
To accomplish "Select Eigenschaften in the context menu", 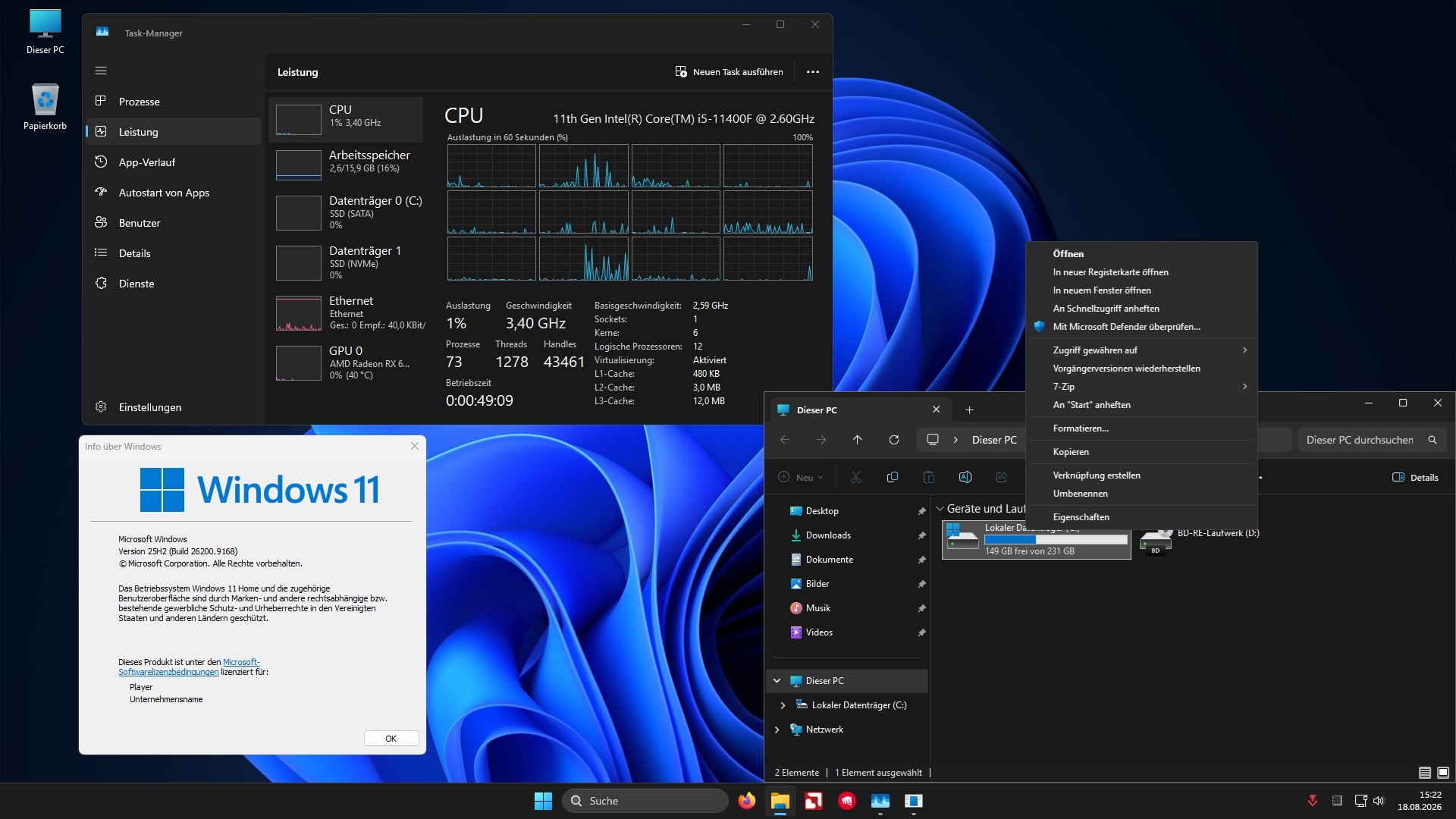I will click(x=1141, y=517).
